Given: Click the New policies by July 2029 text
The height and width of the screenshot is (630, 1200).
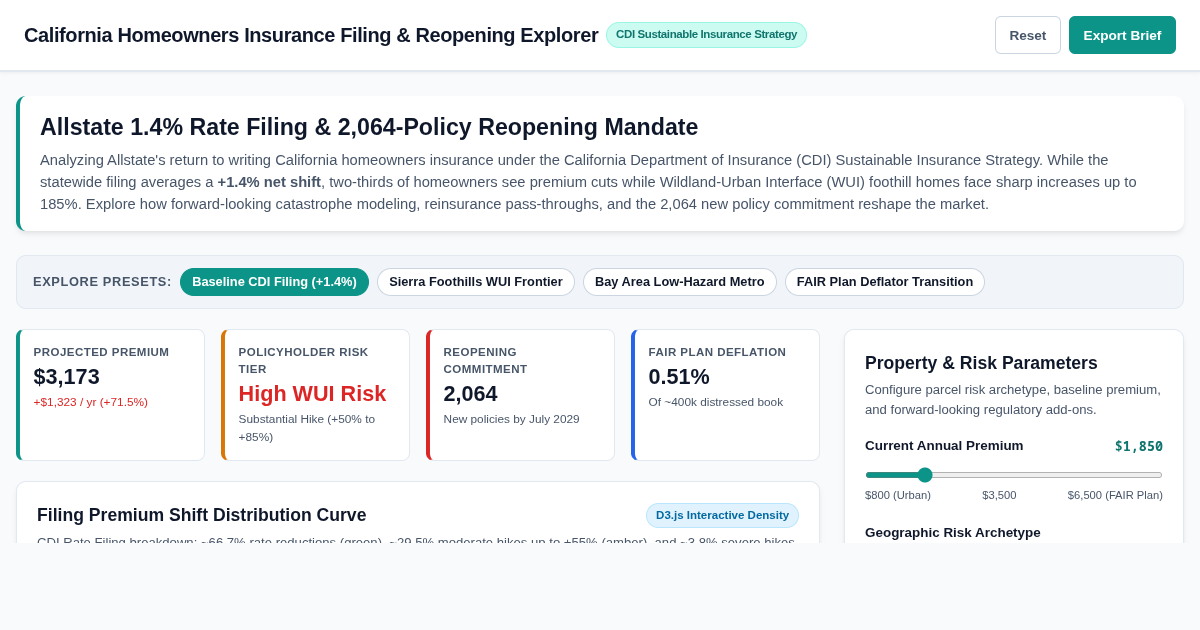Looking at the screenshot, I should click(x=511, y=419).
